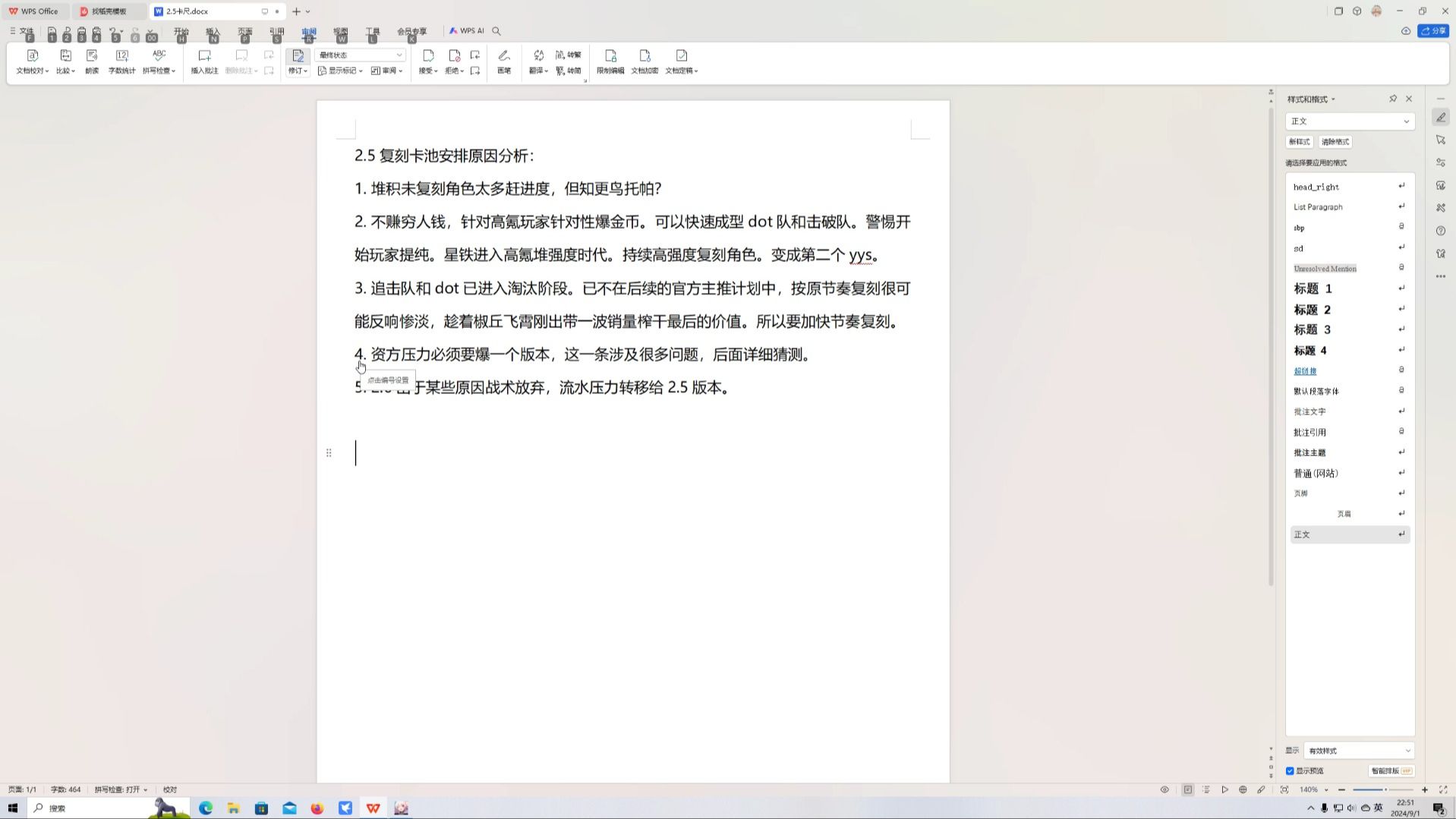Toggle eye-protection mode icon in status bar
1456x819 pixels.
coord(1164,789)
